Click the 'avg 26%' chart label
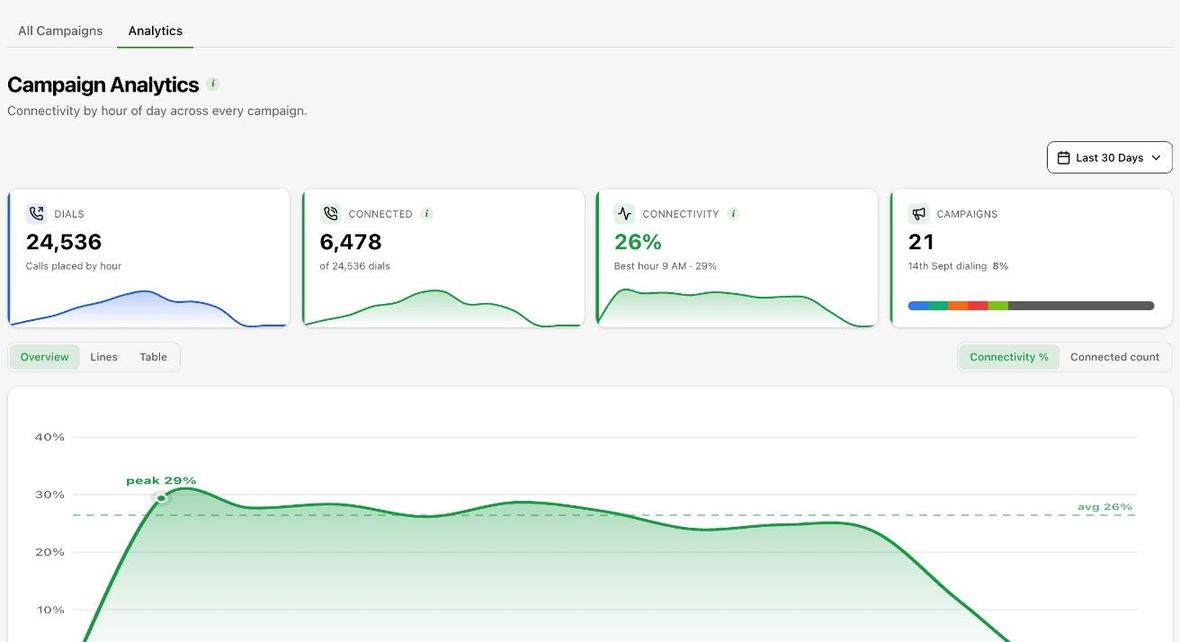1180x642 pixels. click(x=1105, y=507)
